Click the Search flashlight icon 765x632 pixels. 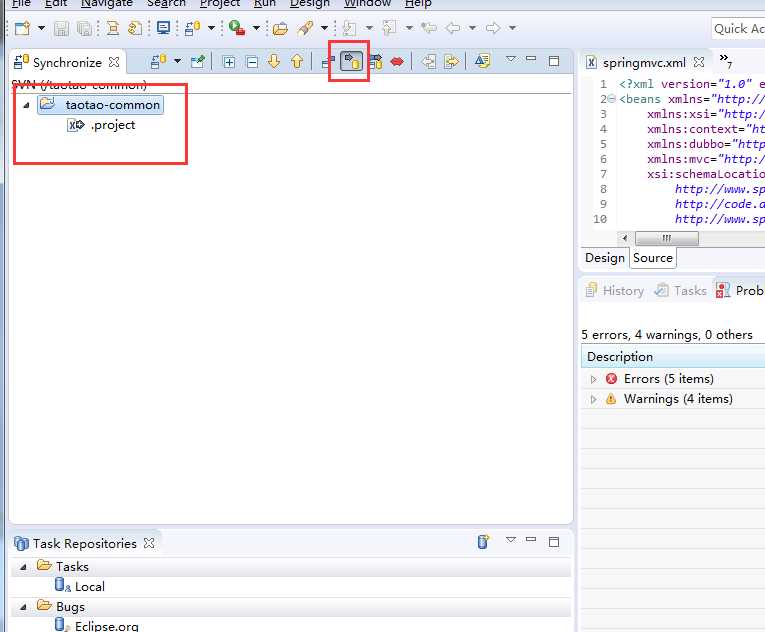tap(305, 28)
